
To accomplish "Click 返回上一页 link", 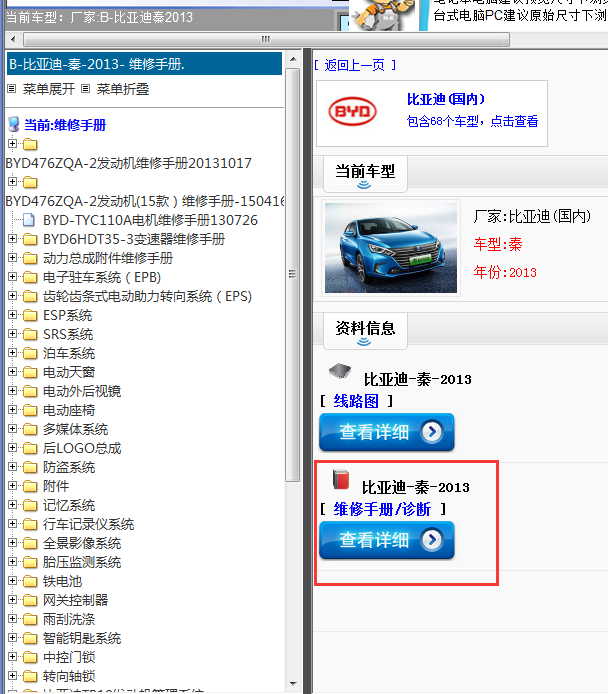I will (x=354, y=66).
